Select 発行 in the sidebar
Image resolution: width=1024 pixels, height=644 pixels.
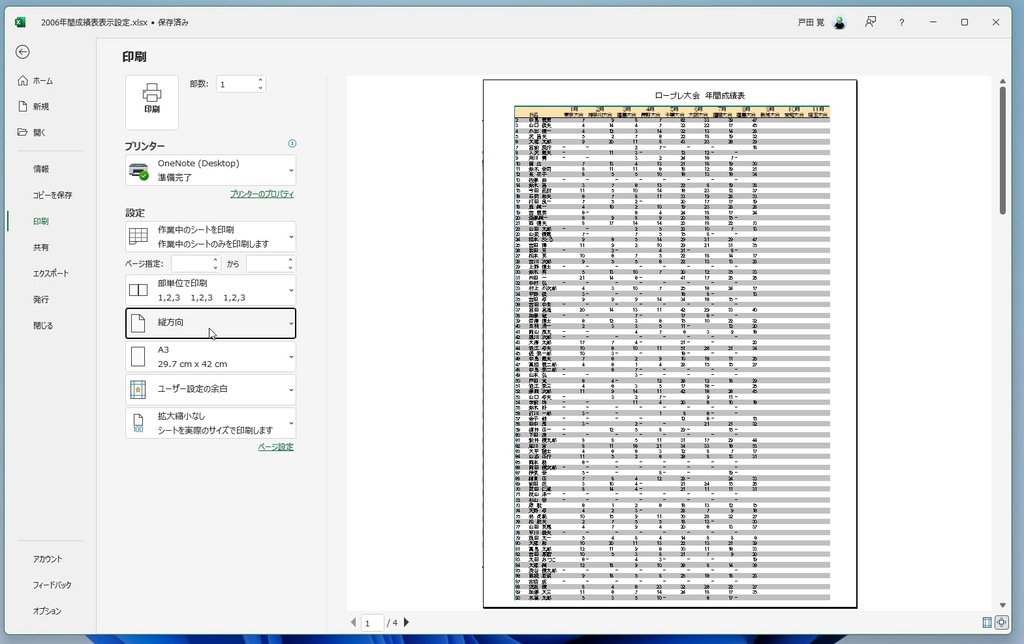pyautogui.click(x=41, y=300)
